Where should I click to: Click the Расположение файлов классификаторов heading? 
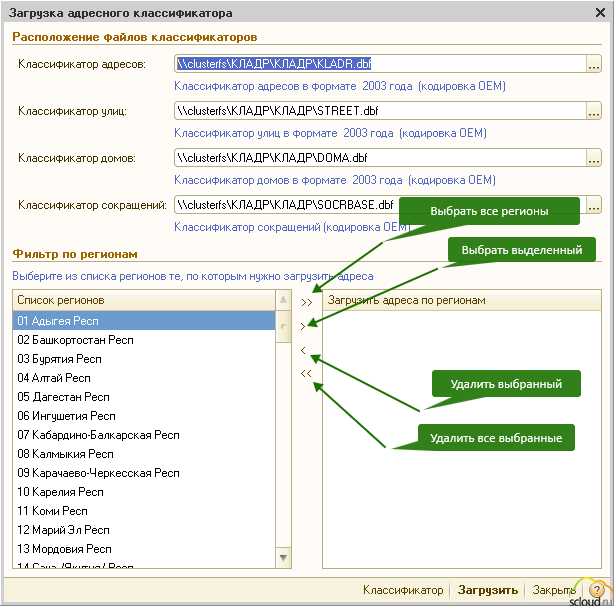click(x=135, y=37)
